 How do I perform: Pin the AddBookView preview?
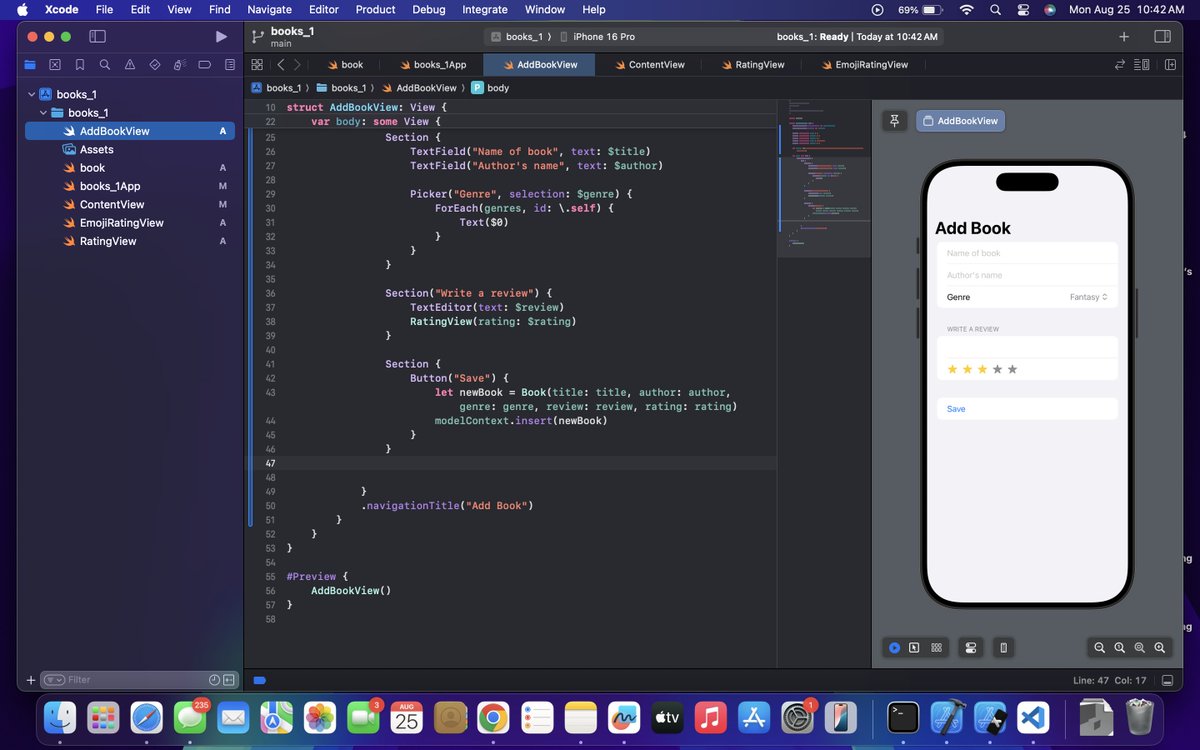[895, 121]
